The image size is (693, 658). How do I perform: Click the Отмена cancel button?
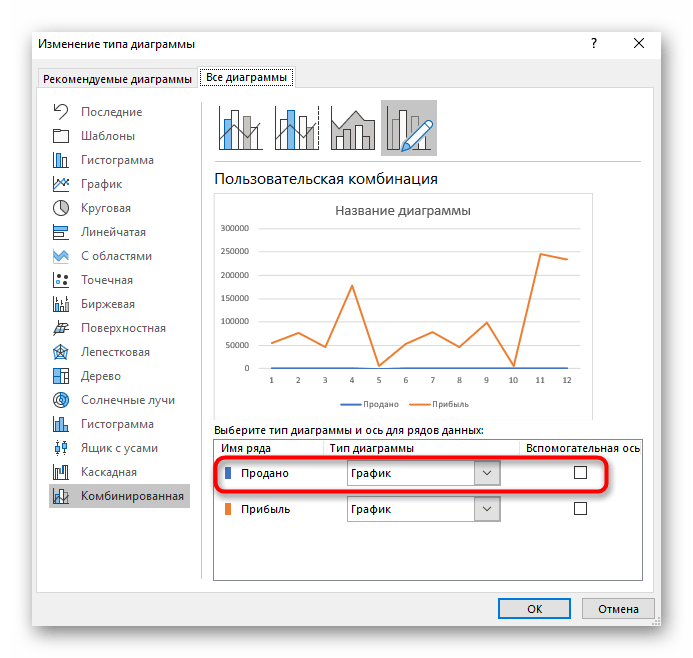tap(618, 609)
